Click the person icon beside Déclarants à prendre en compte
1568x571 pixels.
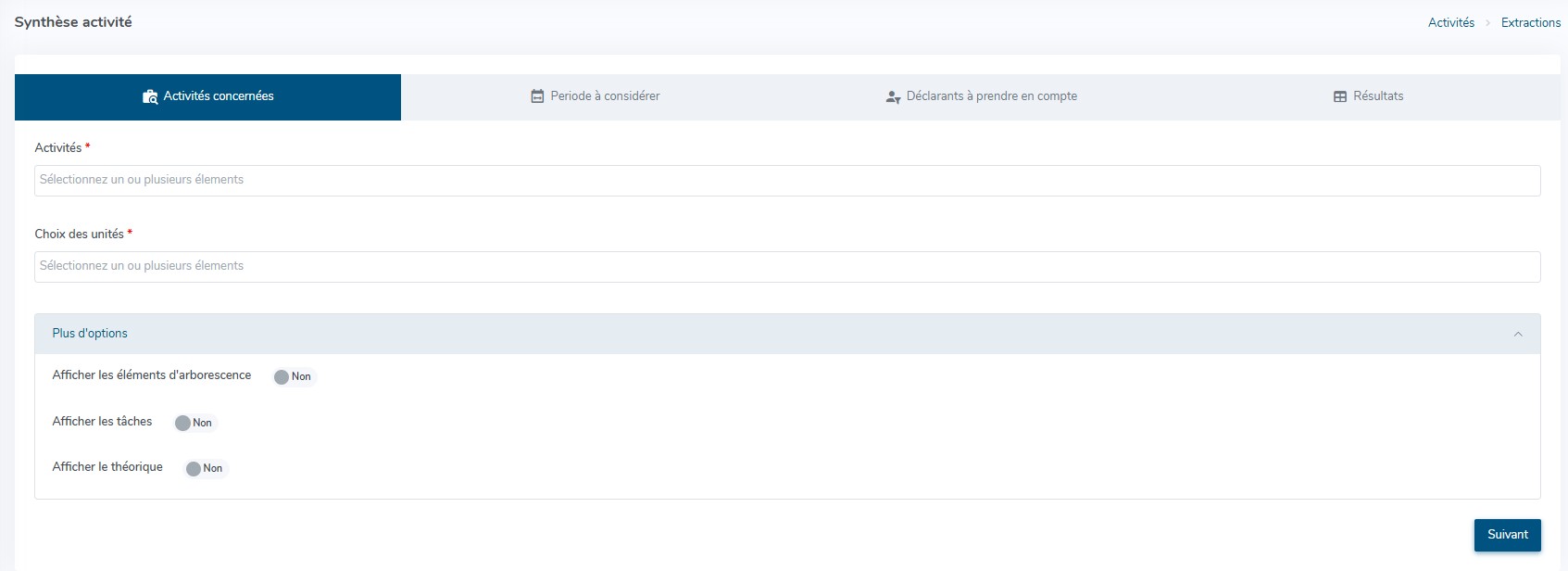point(893,96)
